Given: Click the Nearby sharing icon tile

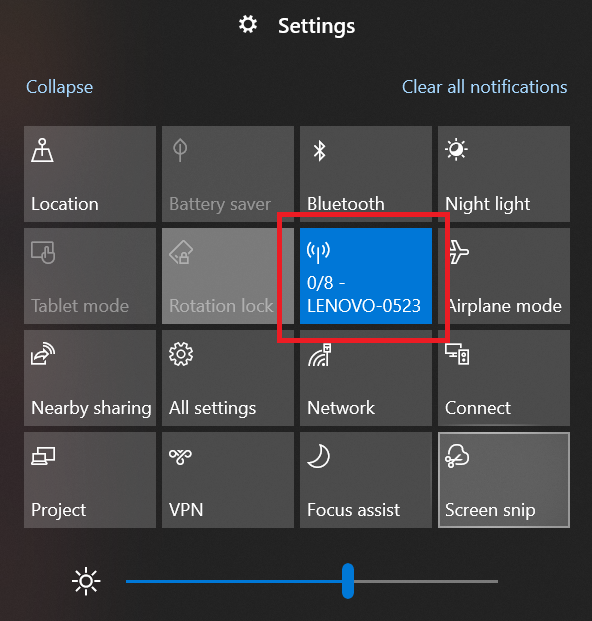Looking at the screenshot, I should pyautogui.click(x=90, y=378).
